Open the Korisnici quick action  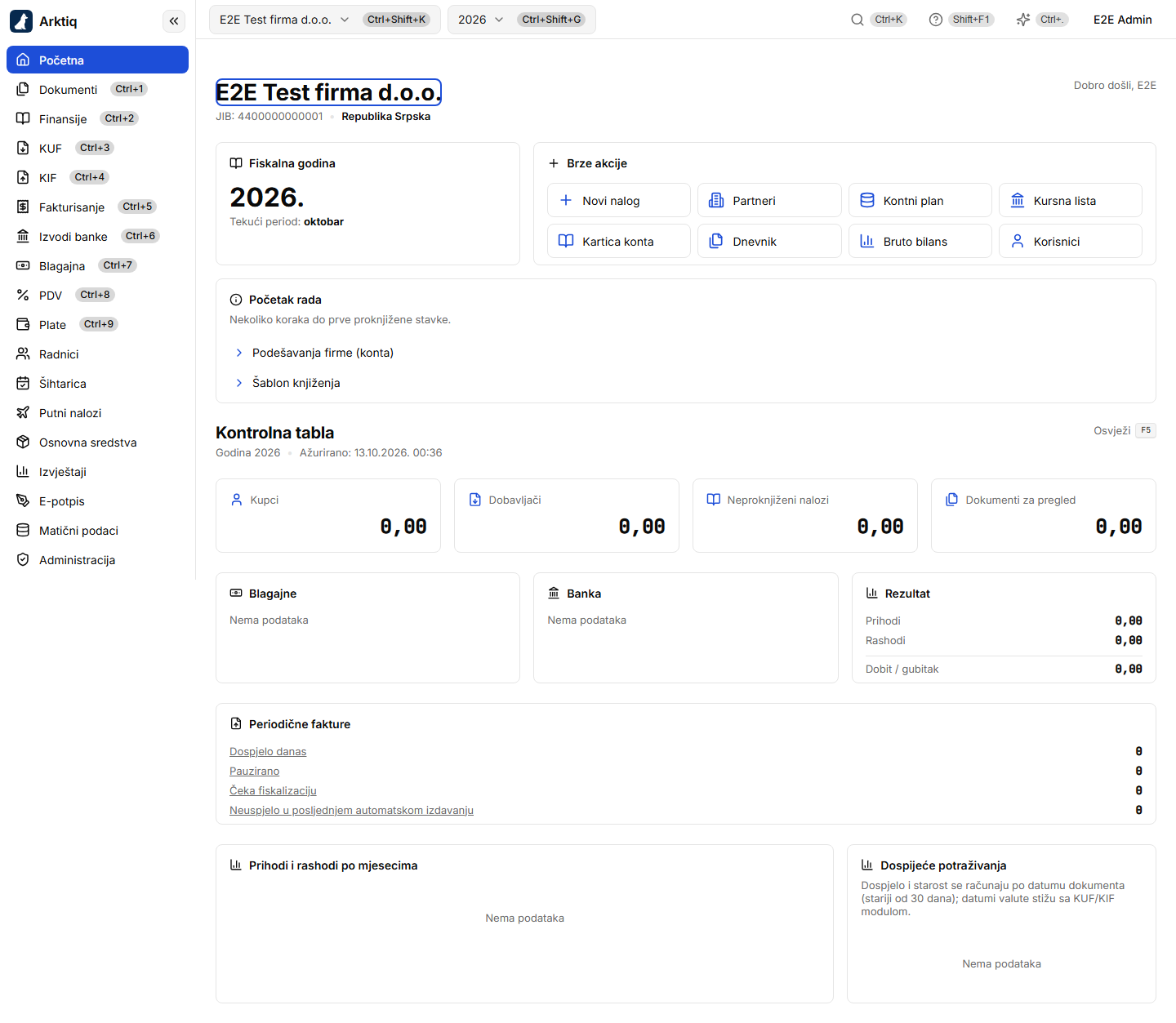point(1071,241)
